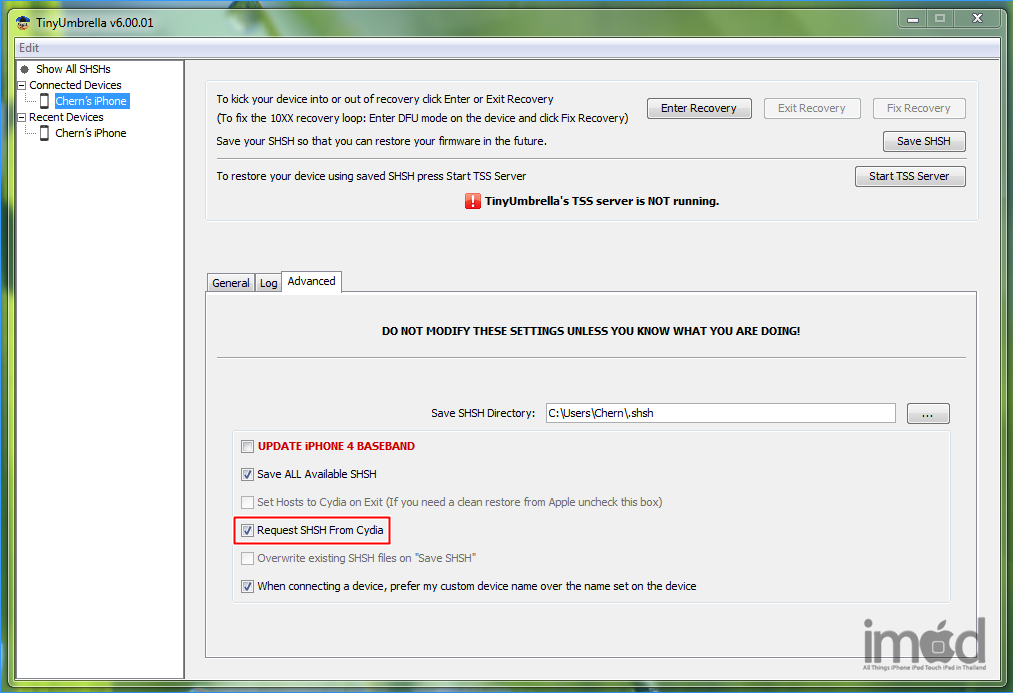Click the Fix Recovery button
This screenshot has height=693, width=1013.
coord(919,109)
